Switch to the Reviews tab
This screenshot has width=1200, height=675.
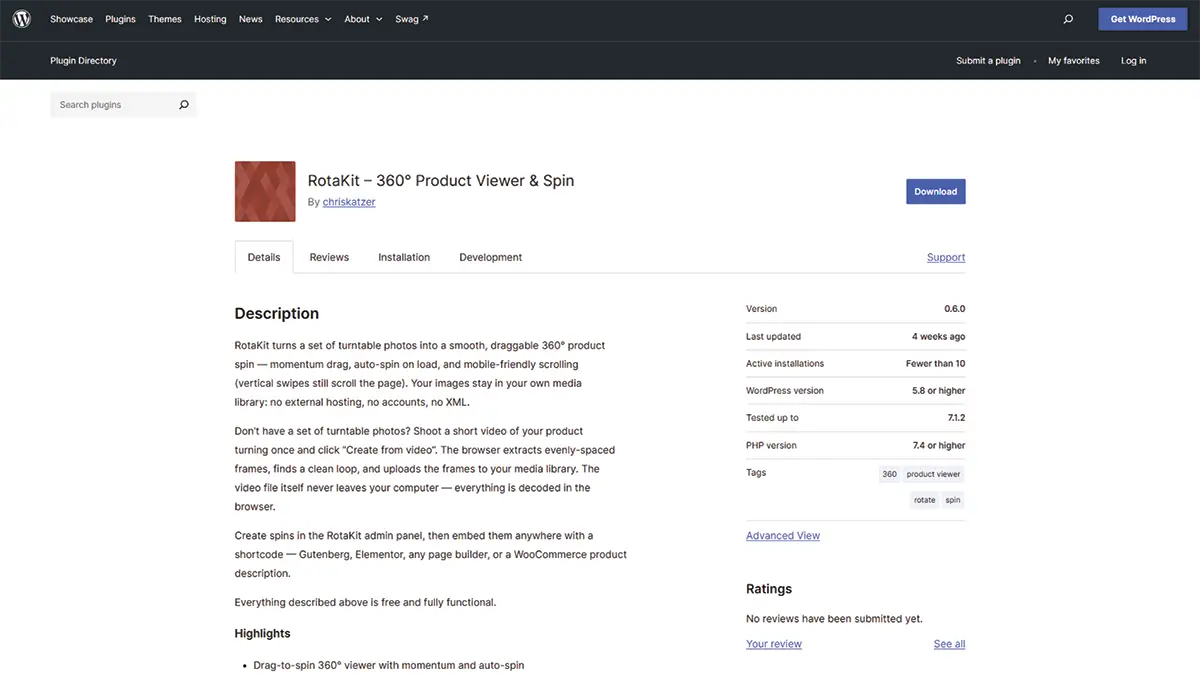329,257
